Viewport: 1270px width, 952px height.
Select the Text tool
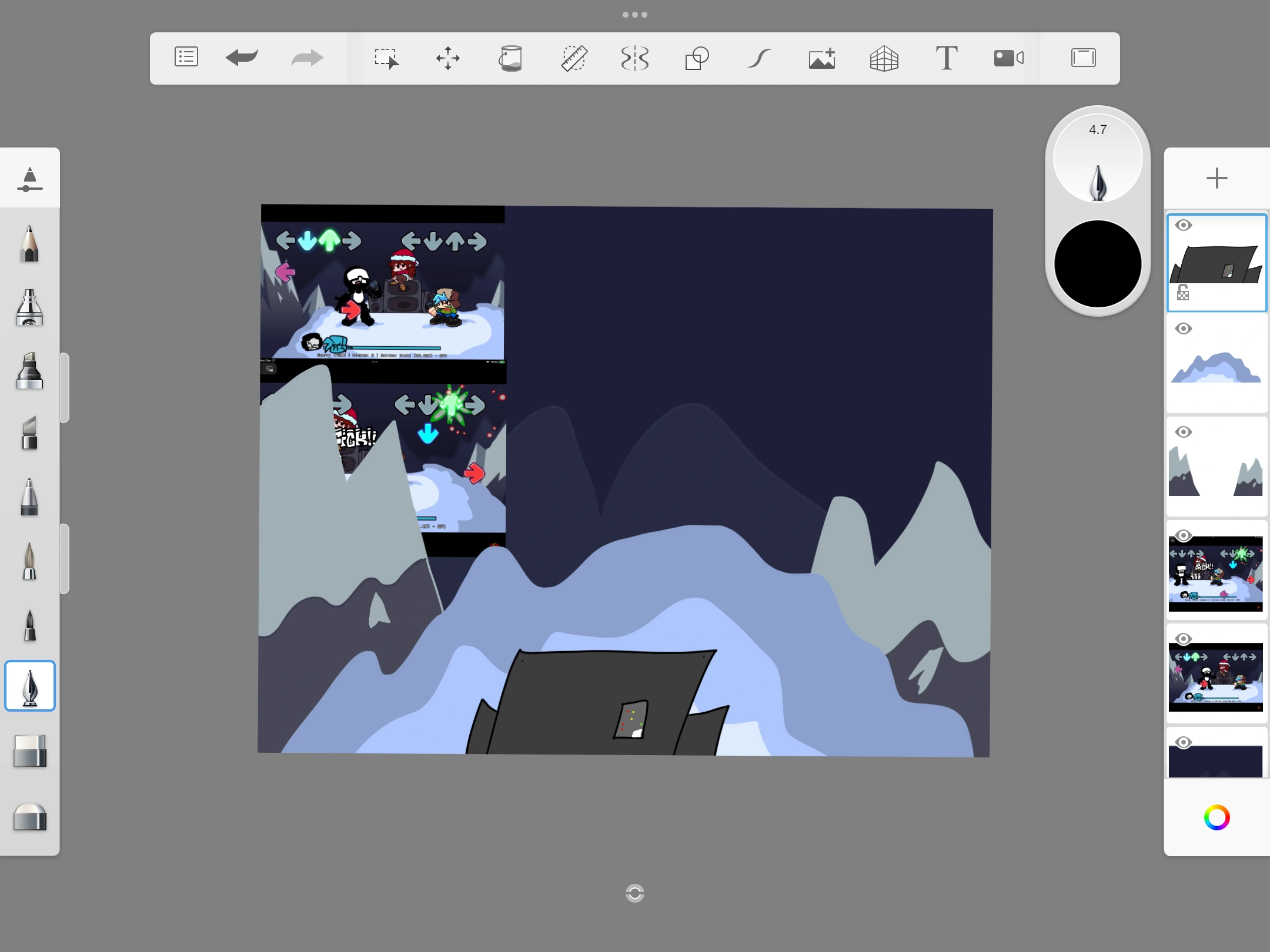pyautogui.click(x=947, y=58)
